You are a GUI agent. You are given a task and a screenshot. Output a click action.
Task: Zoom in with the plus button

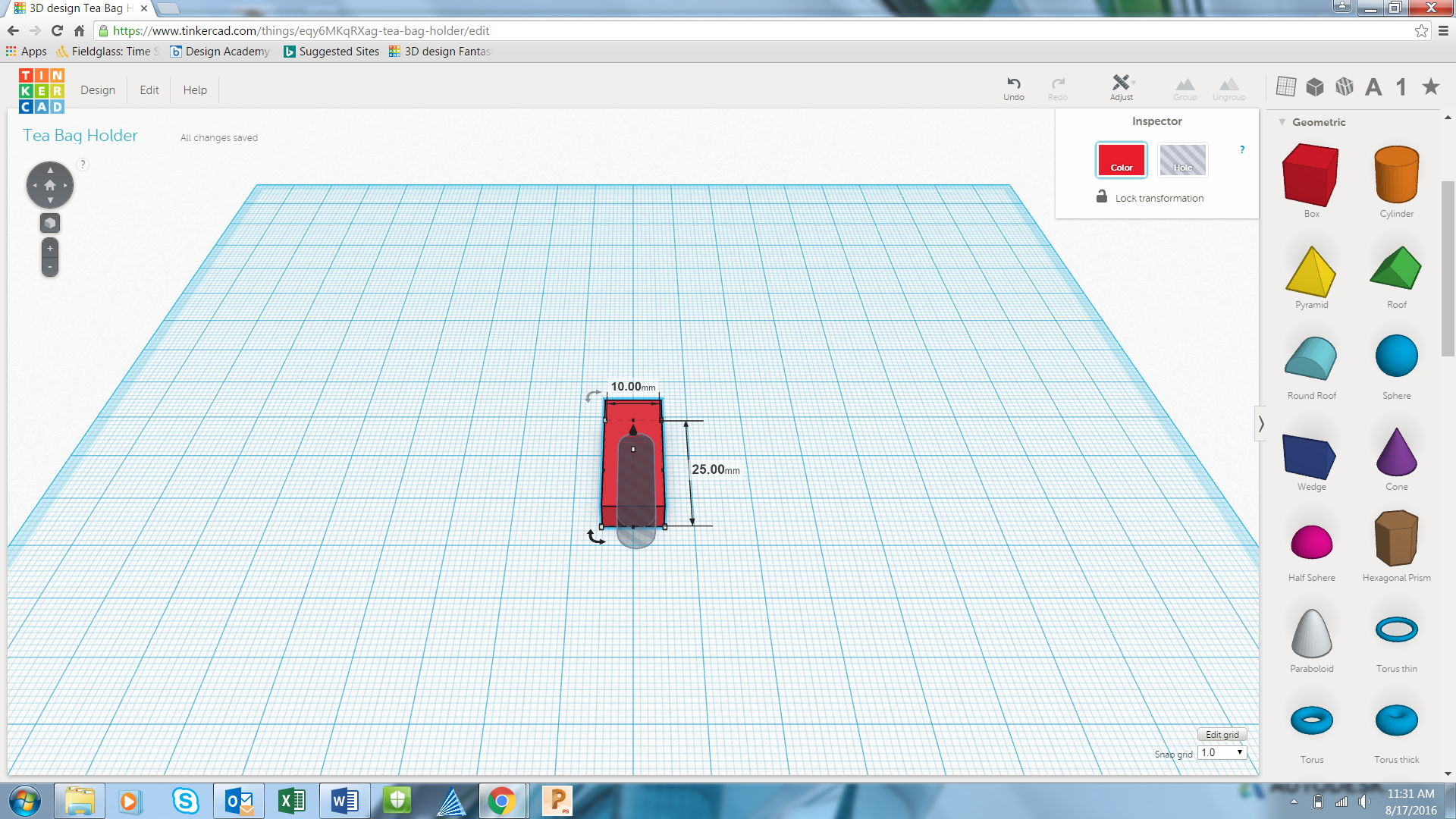click(x=50, y=248)
